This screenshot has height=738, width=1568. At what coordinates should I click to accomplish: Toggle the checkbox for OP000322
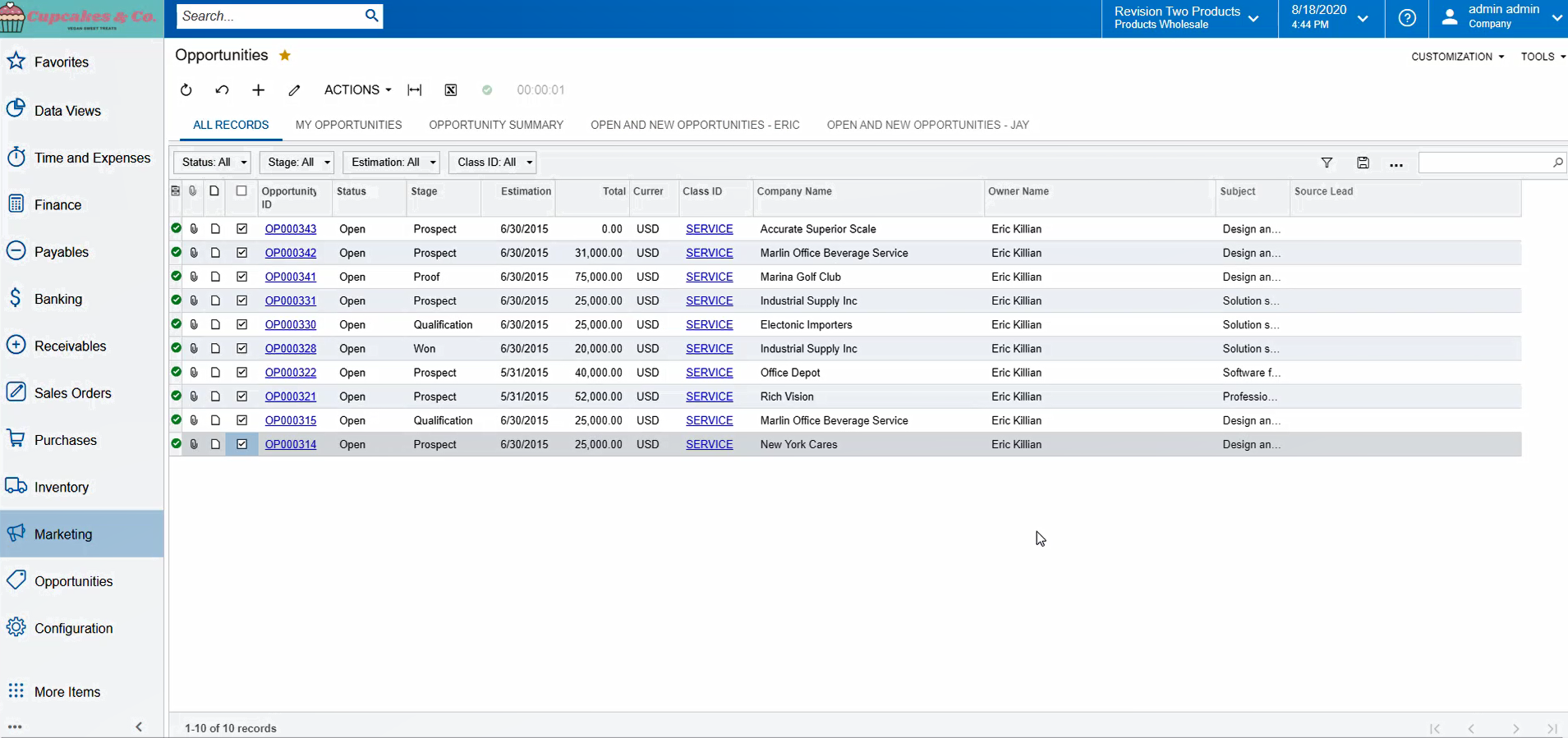click(241, 372)
